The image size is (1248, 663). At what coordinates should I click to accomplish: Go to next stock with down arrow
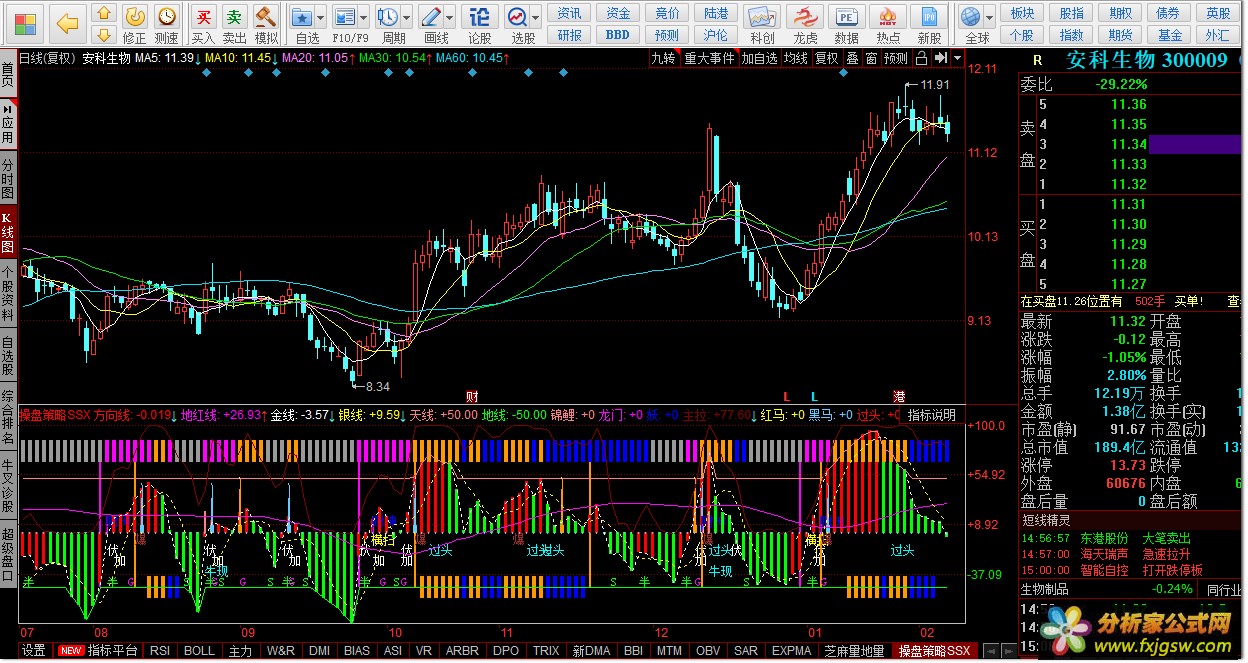click(x=103, y=34)
